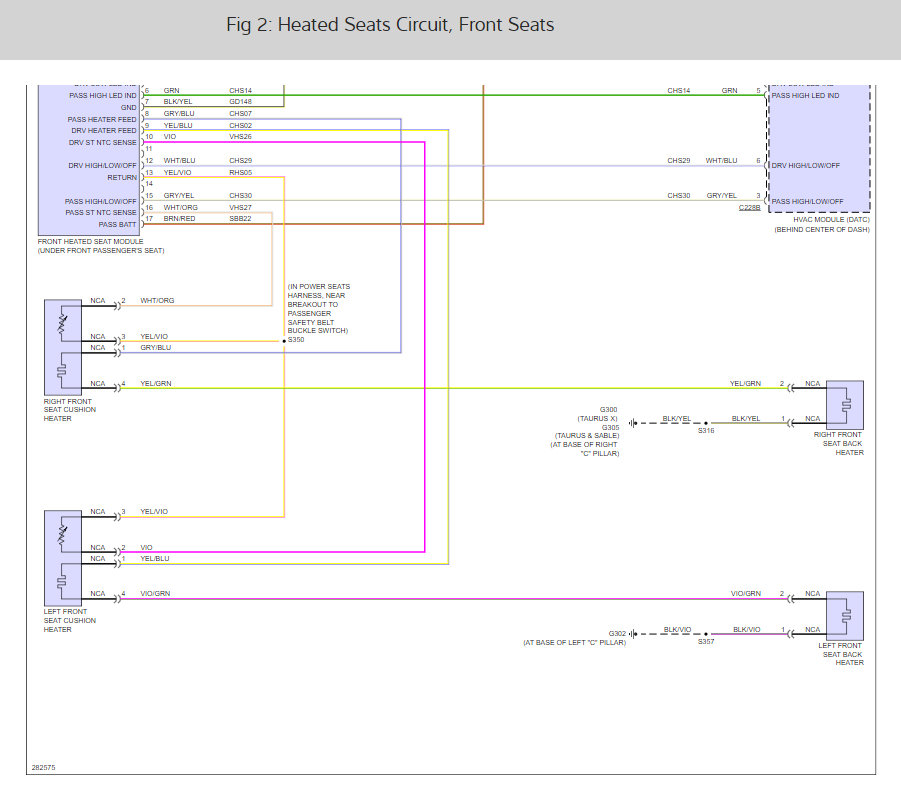Click the Right Front Seat Cushion Heater symbol
This screenshot has width=901, height=796.
(x=63, y=347)
